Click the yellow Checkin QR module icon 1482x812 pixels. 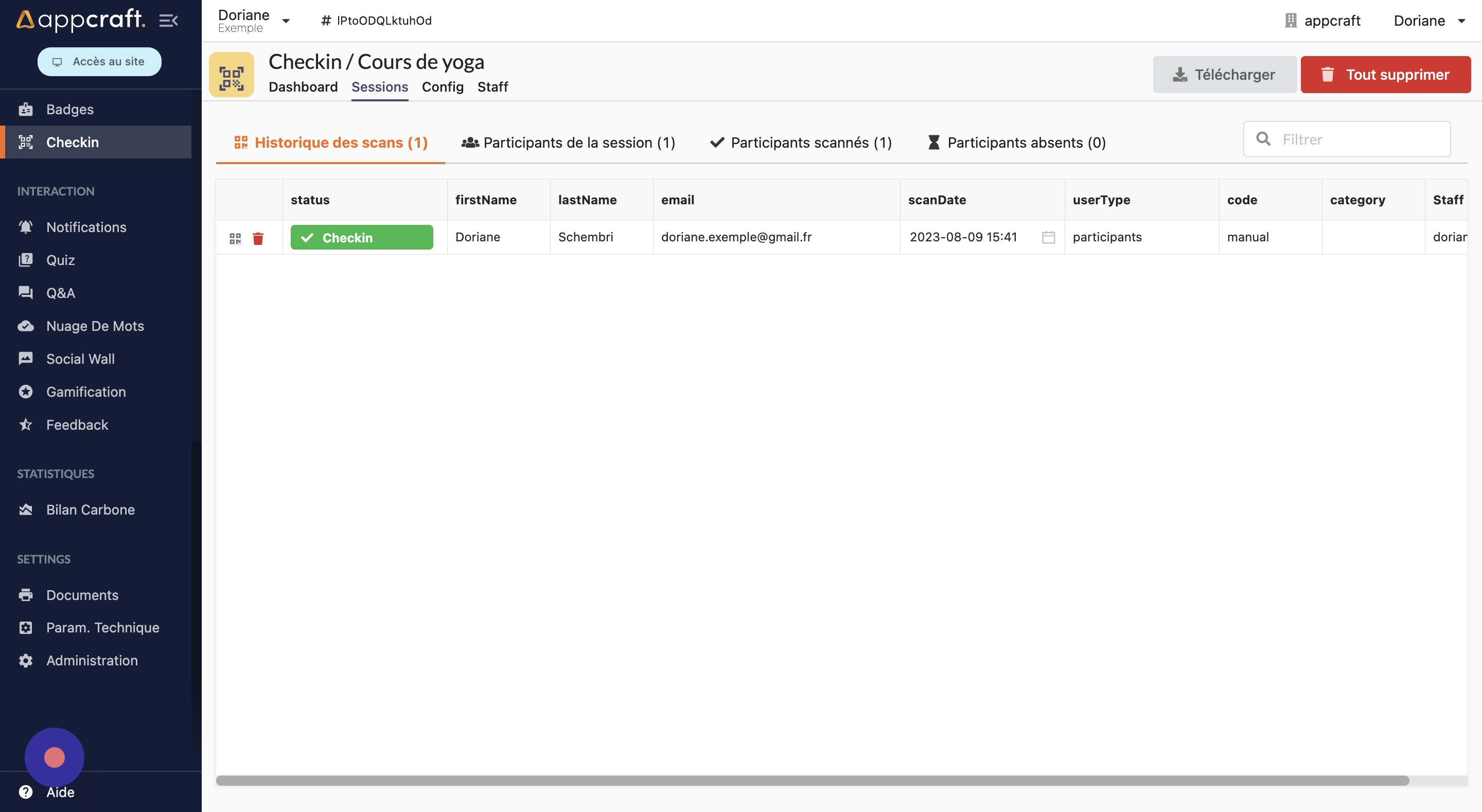coord(231,75)
